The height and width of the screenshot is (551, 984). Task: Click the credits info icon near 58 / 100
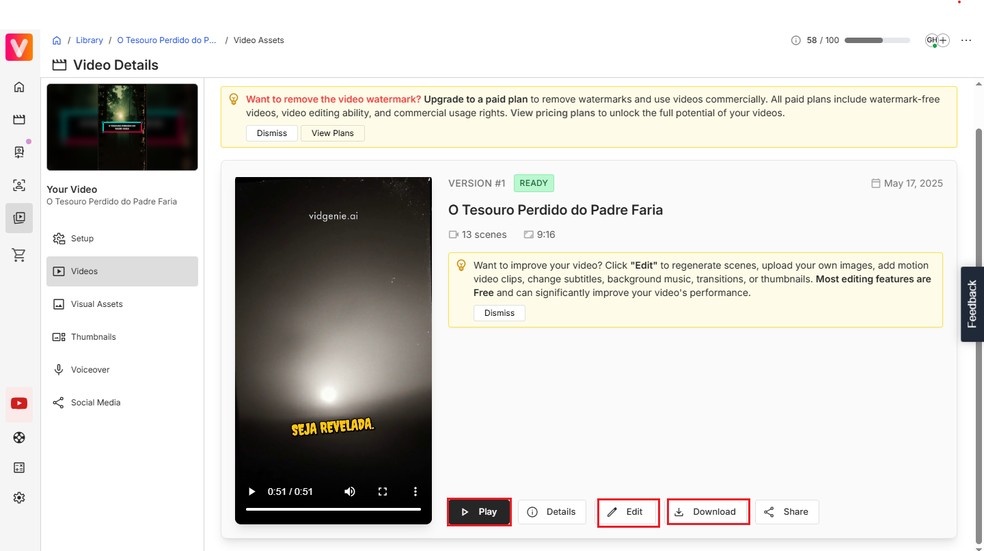pyautogui.click(x=795, y=40)
